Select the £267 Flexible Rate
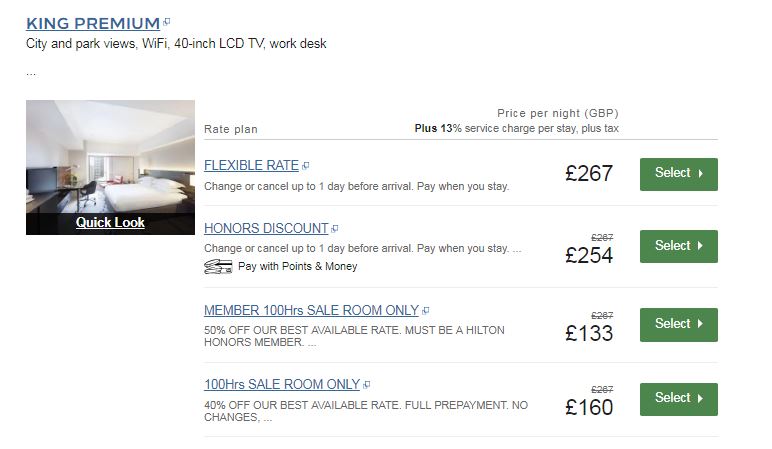The image size is (772, 449). click(678, 173)
